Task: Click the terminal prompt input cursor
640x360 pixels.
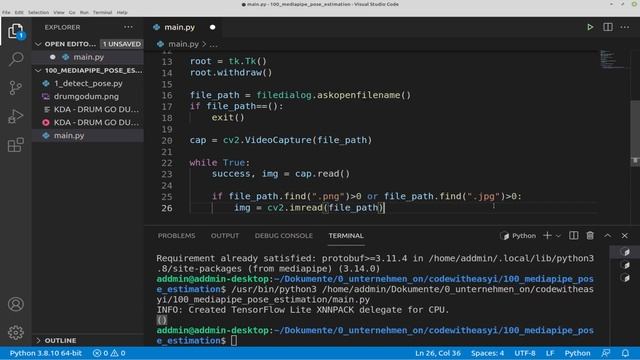Action: click(234, 340)
